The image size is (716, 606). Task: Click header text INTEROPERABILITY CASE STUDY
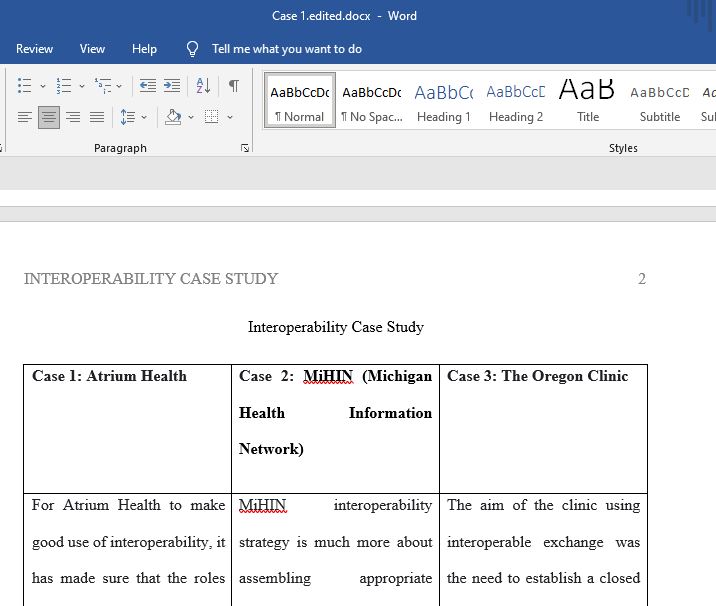pos(151,279)
